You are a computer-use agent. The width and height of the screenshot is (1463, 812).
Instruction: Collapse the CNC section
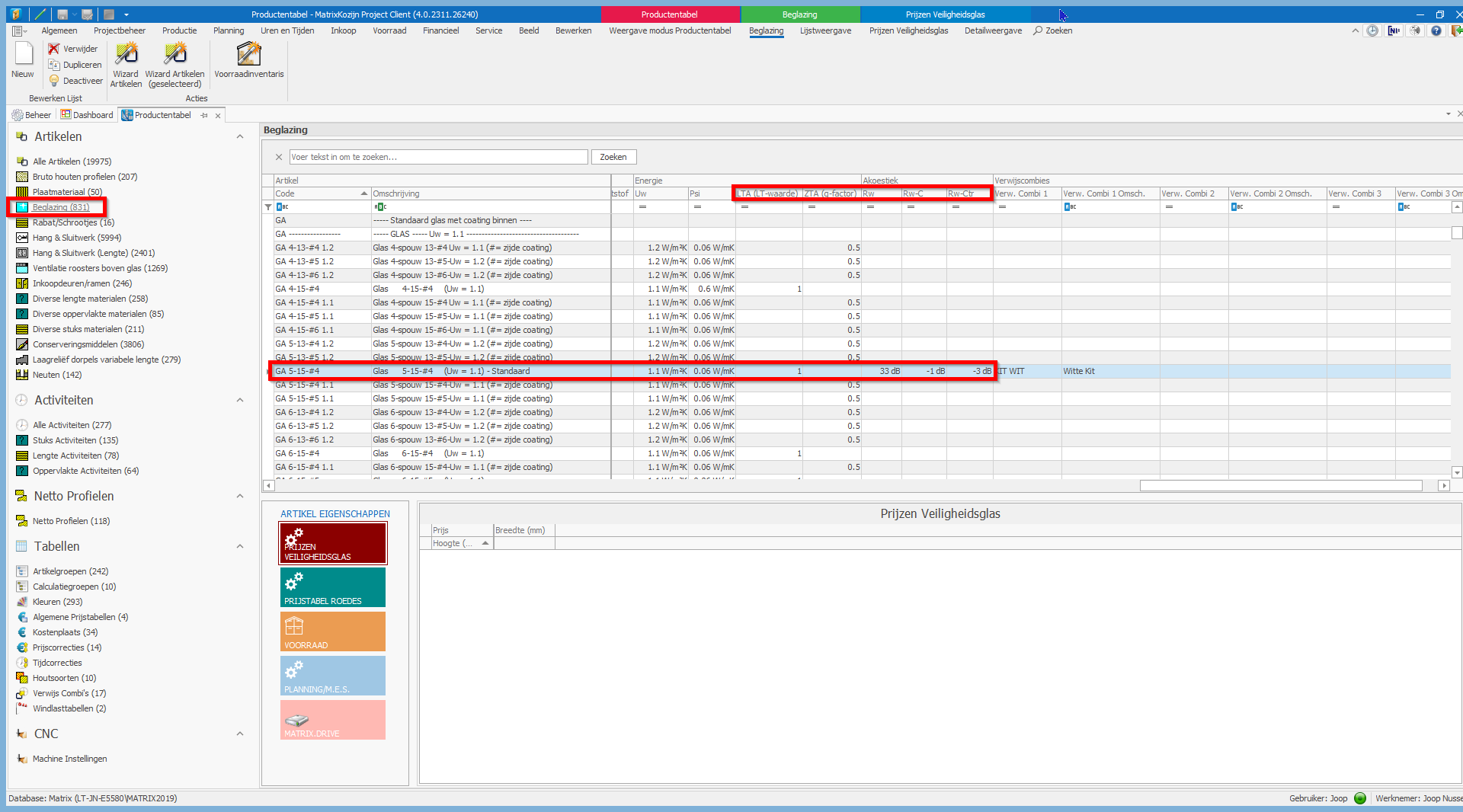coord(240,734)
